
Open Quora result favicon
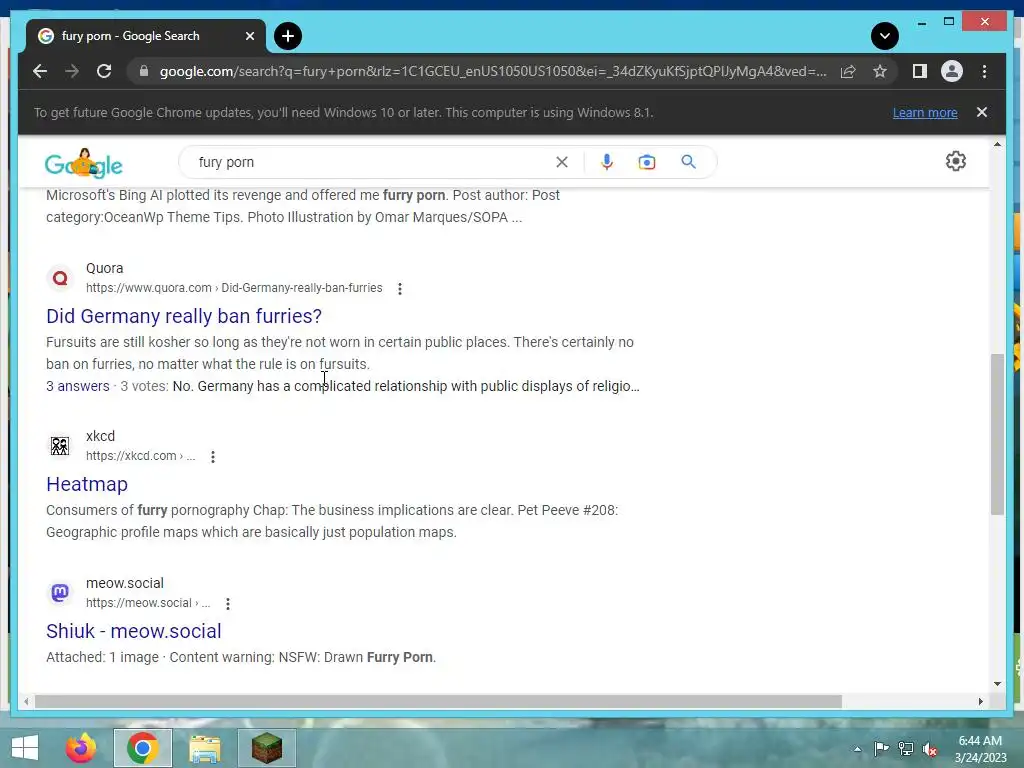[x=60, y=278]
